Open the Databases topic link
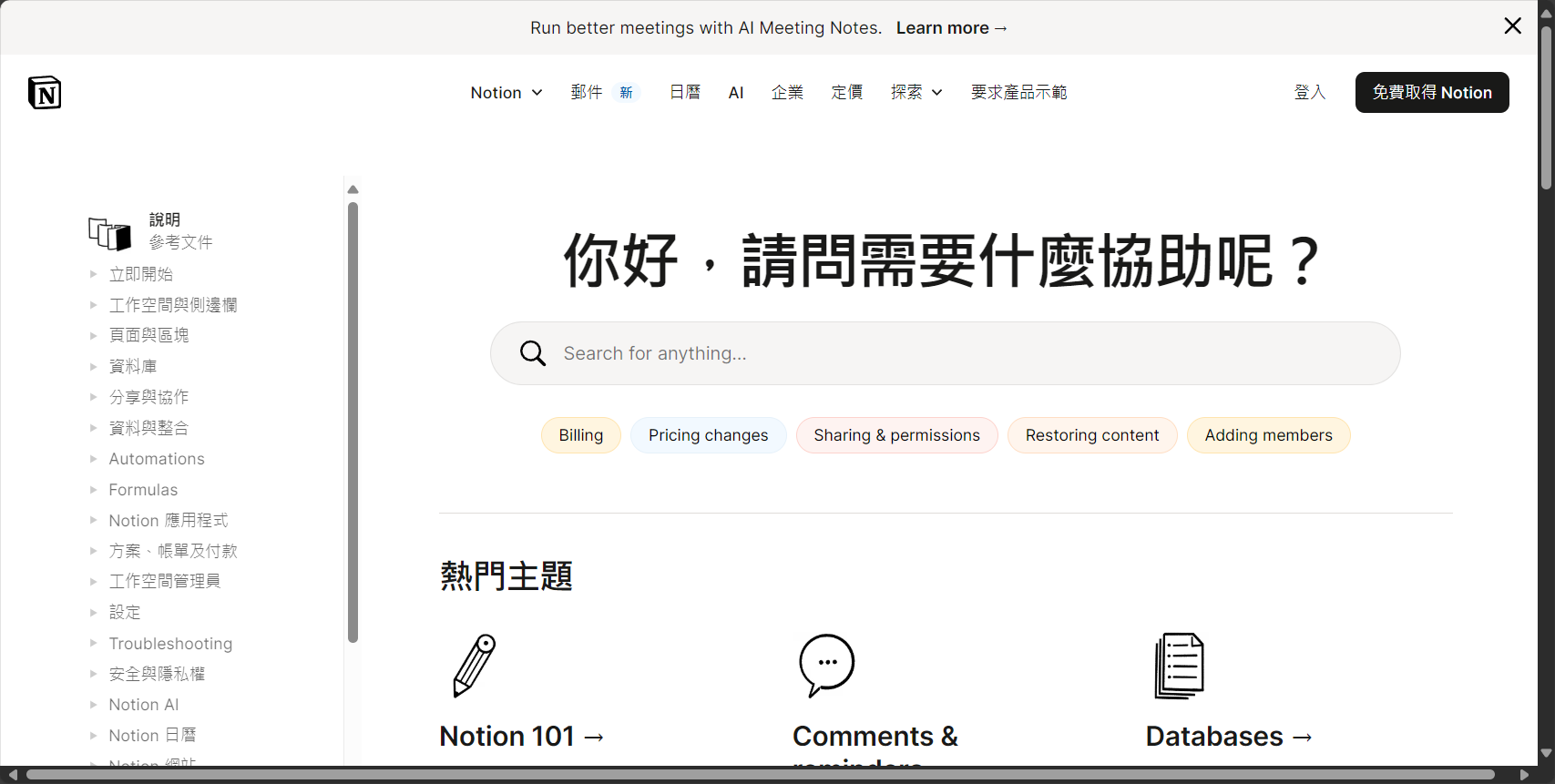1555x784 pixels. point(1230,736)
